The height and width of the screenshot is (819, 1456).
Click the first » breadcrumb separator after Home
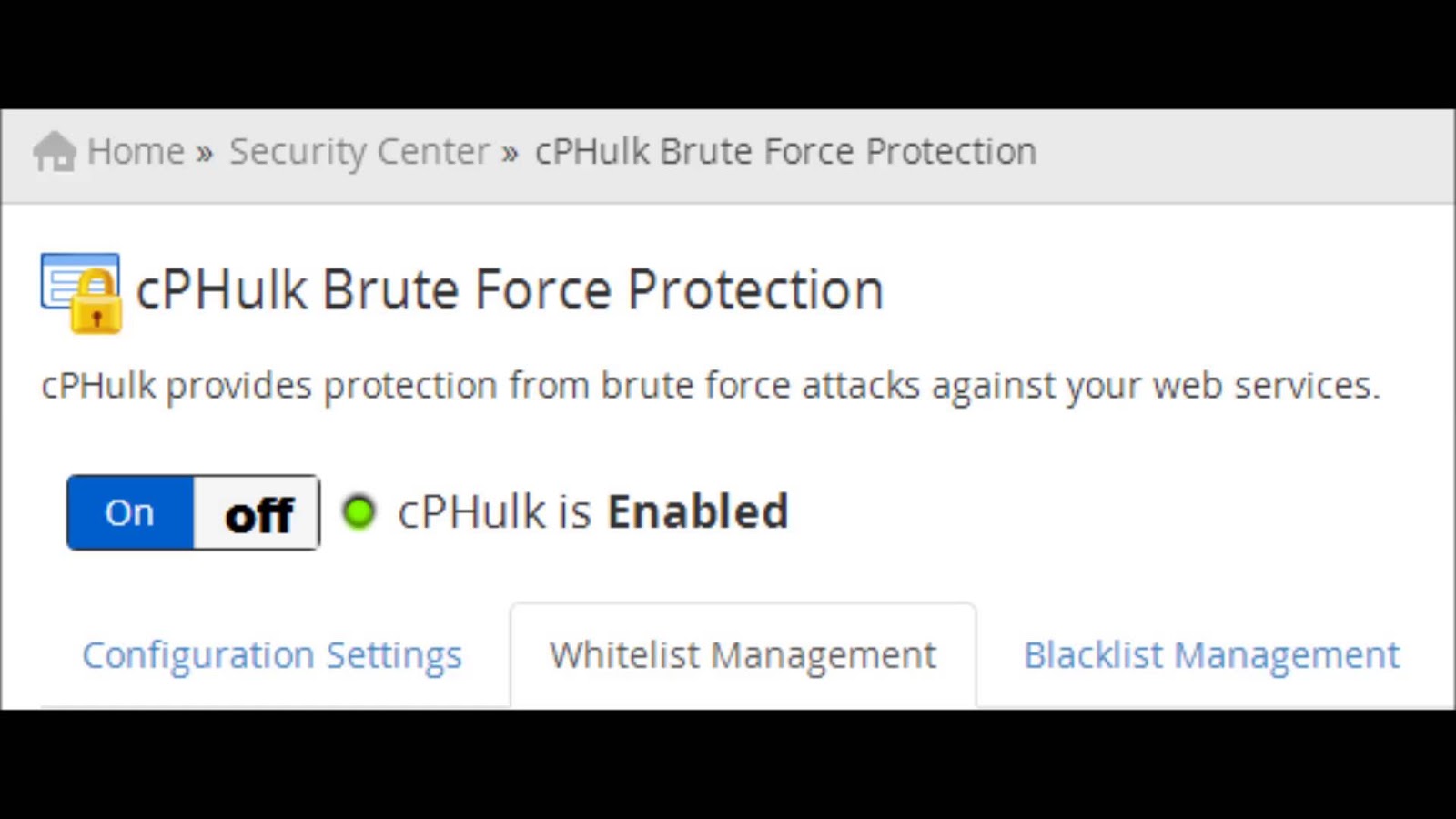[204, 152]
